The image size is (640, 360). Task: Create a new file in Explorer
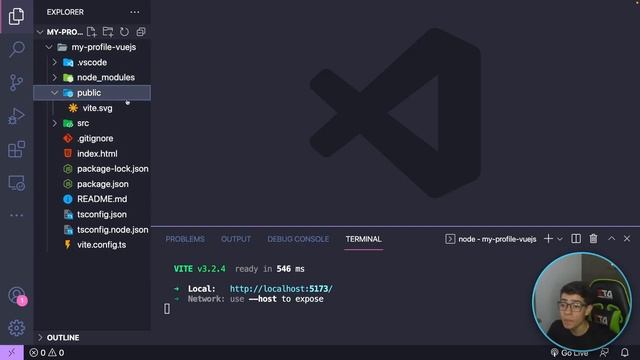click(x=91, y=32)
